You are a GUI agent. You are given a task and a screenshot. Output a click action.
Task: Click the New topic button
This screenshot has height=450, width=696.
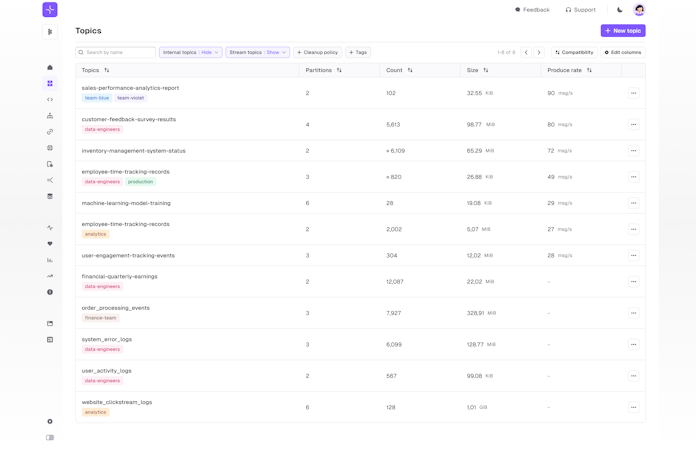(622, 31)
